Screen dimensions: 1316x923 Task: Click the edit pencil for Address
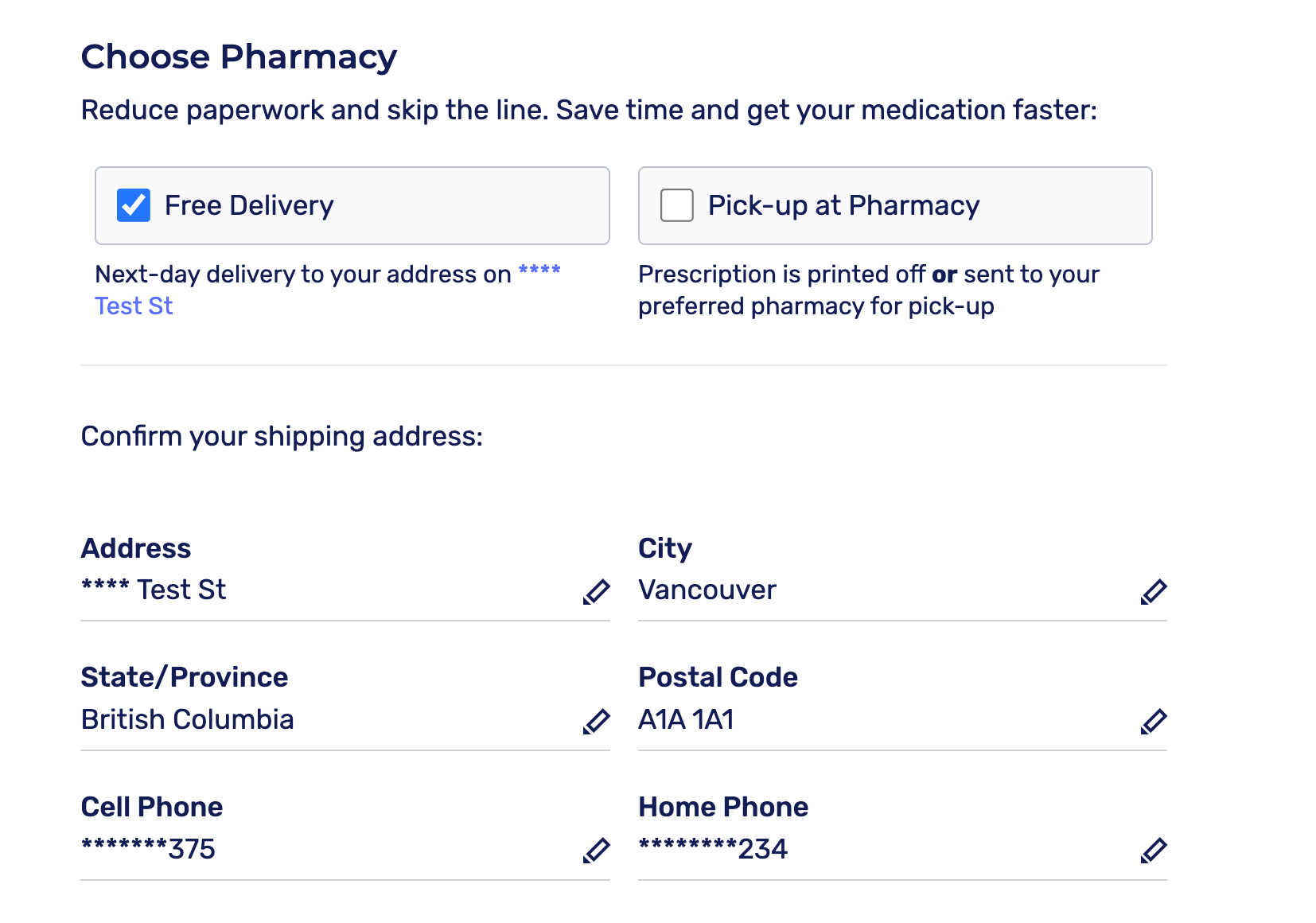click(596, 592)
